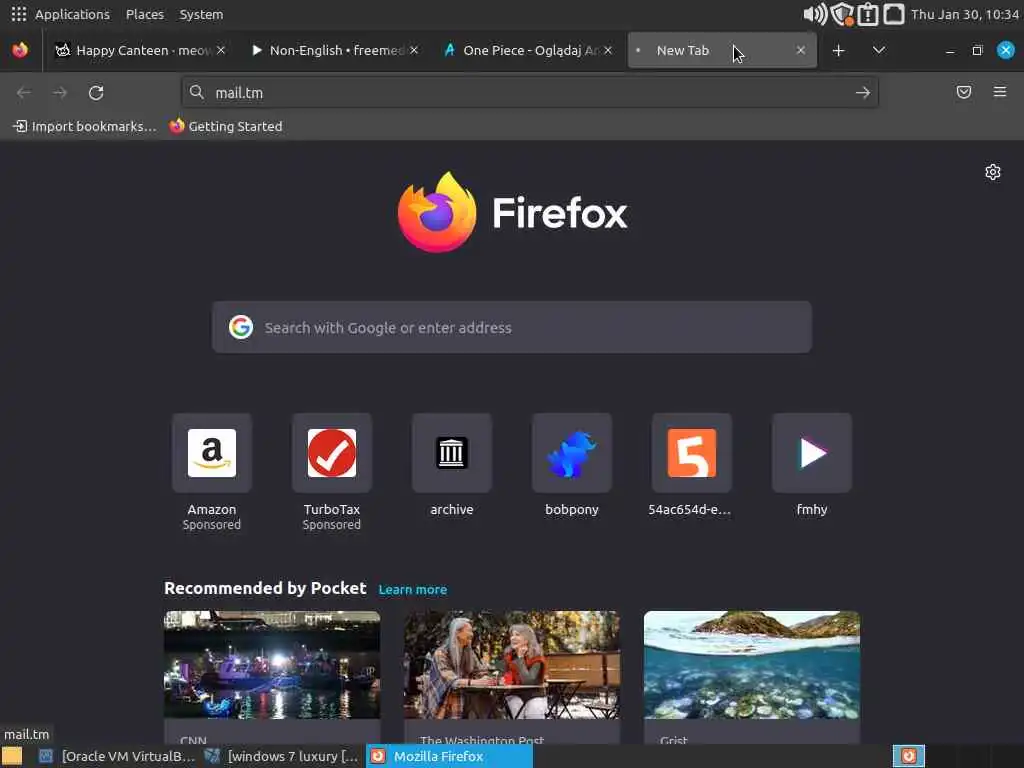Click the shield tray icon

click(x=842, y=14)
